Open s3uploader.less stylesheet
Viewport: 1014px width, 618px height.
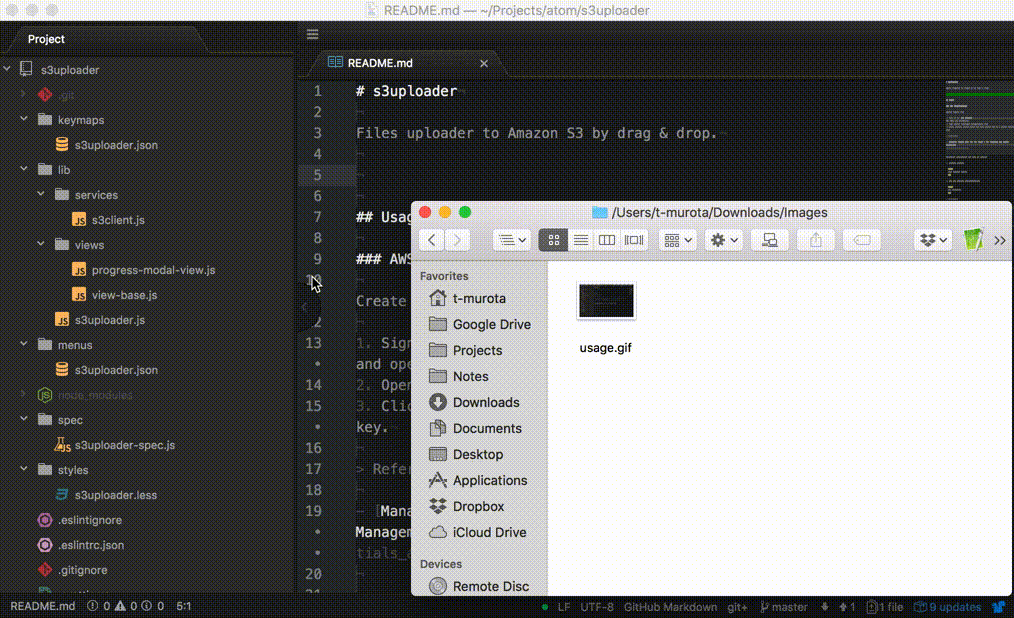115,495
